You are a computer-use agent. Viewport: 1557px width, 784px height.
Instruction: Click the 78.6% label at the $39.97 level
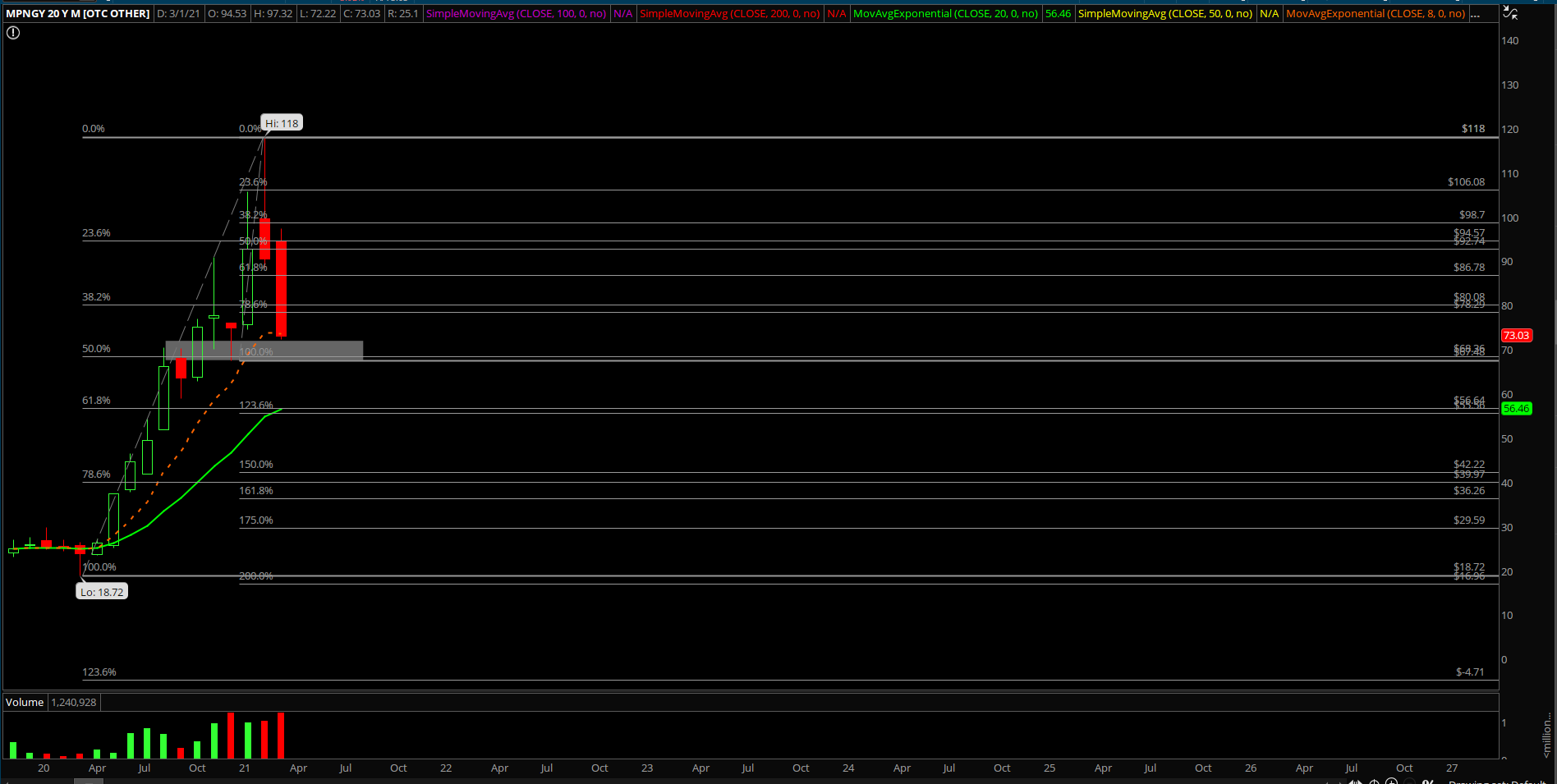point(96,475)
